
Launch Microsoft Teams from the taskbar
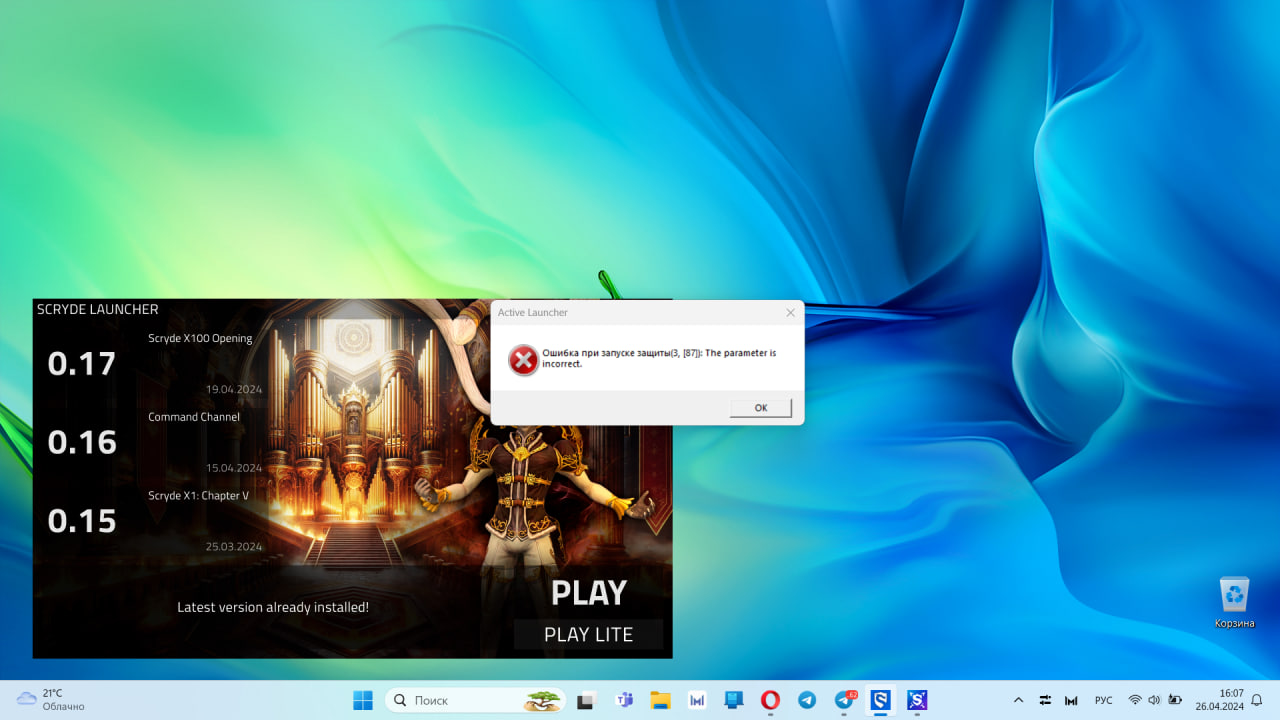pos(624,700)
